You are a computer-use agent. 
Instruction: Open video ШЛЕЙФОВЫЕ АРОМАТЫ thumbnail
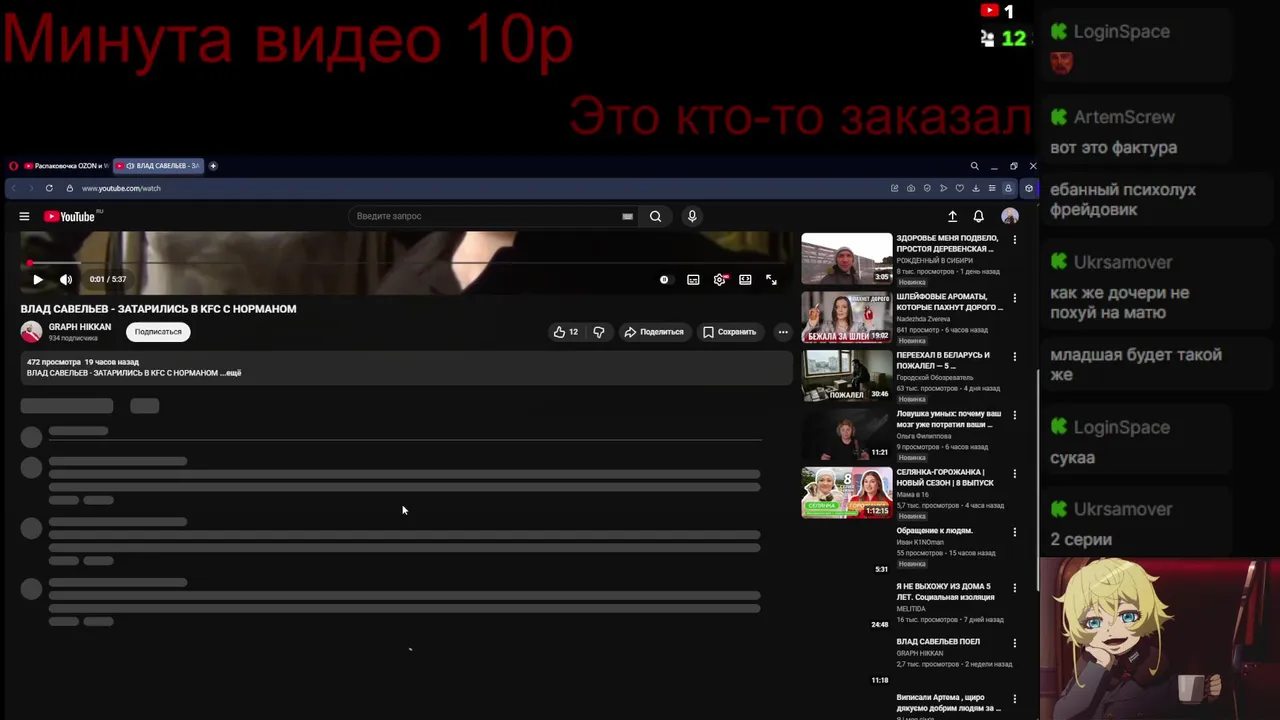pyautogui.click(x=847, y=317)
